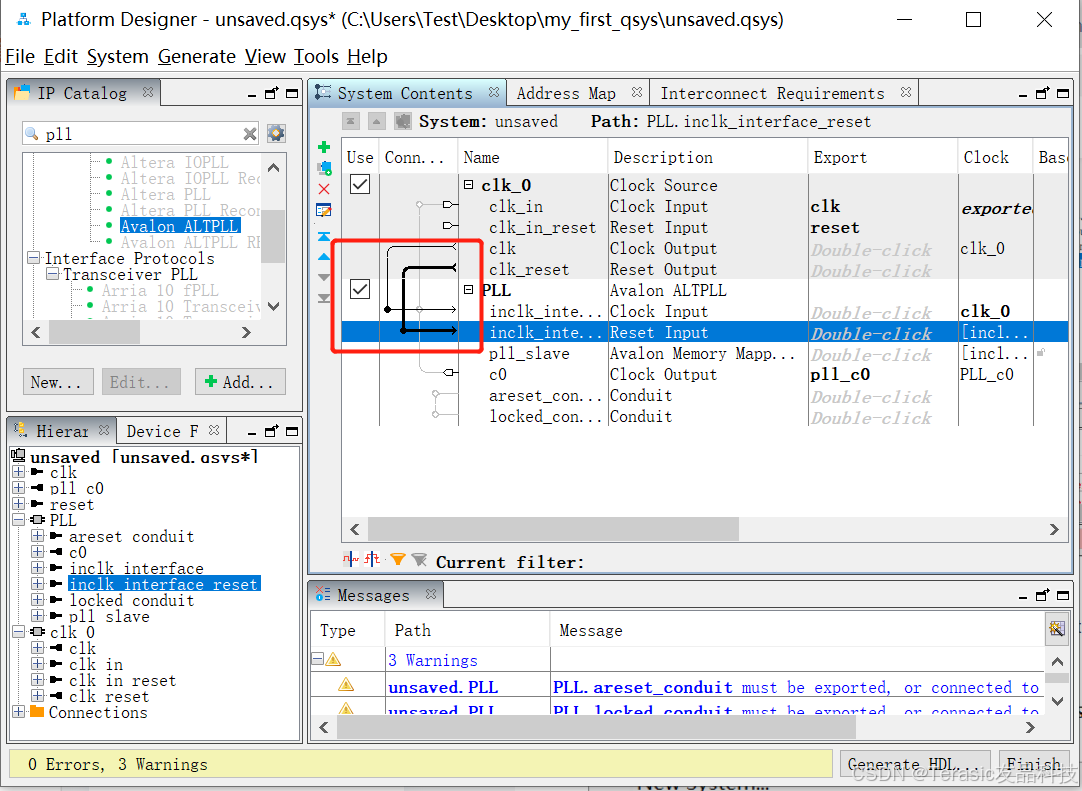Open IP Catalog search settings gear icon

point(276,133)
